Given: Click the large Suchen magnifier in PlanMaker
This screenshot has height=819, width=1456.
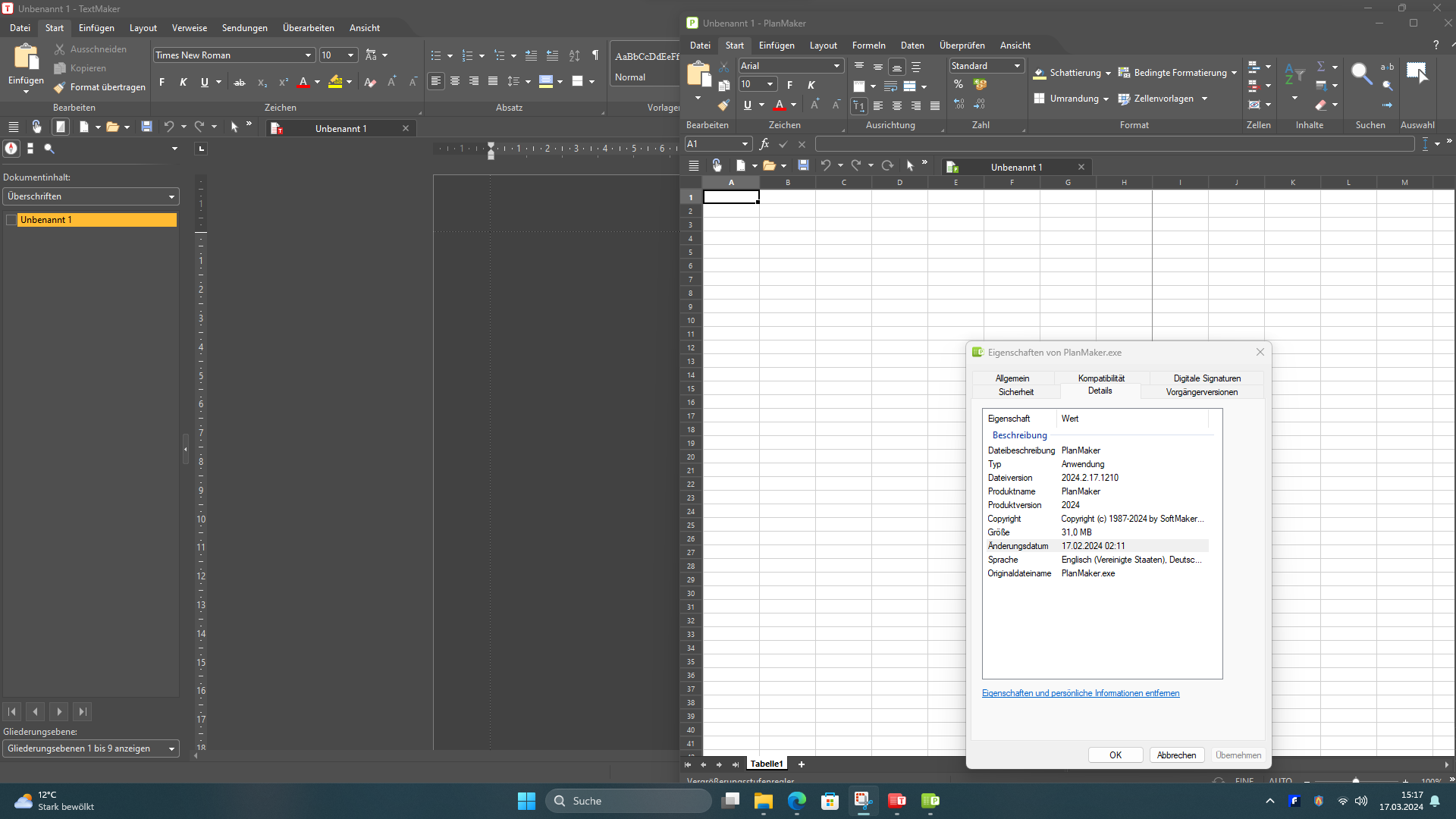Looking at the screenshot, I should pos(1362,74).
